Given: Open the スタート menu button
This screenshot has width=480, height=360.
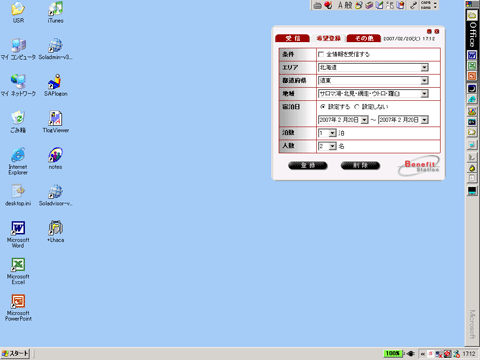Looking at the screenshot, I should pyautogui.click(x=15, y=354).
